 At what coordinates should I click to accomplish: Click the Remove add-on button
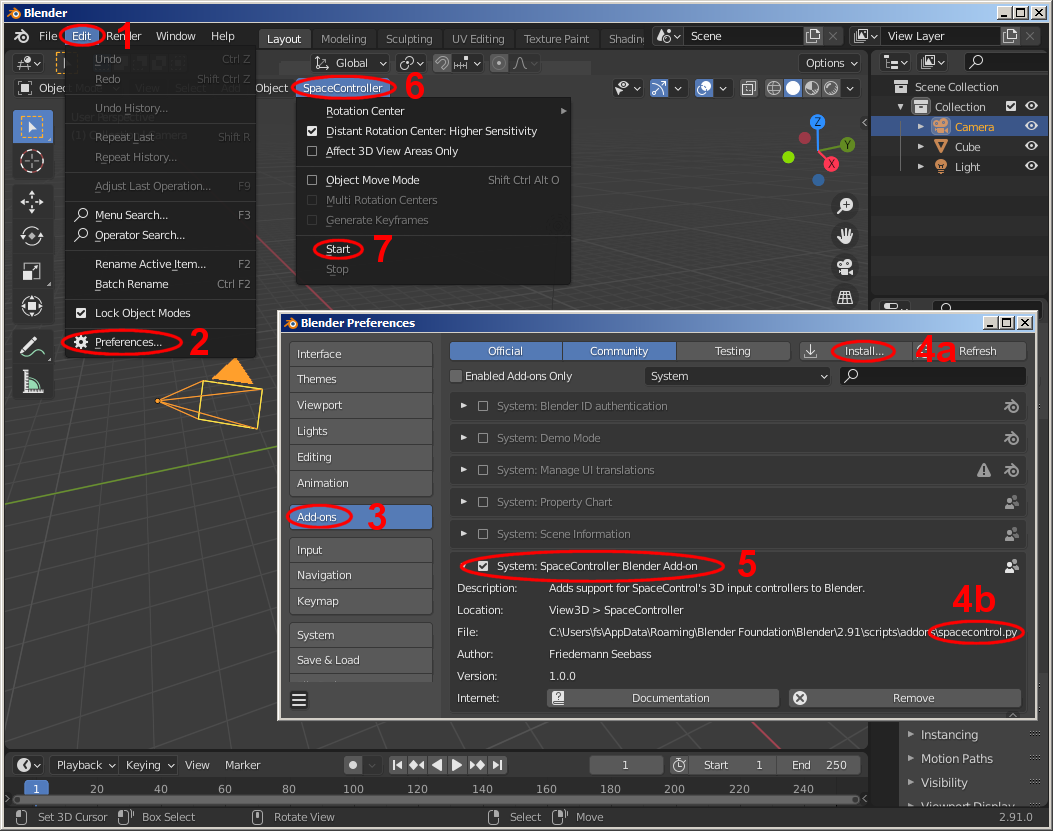905,698
